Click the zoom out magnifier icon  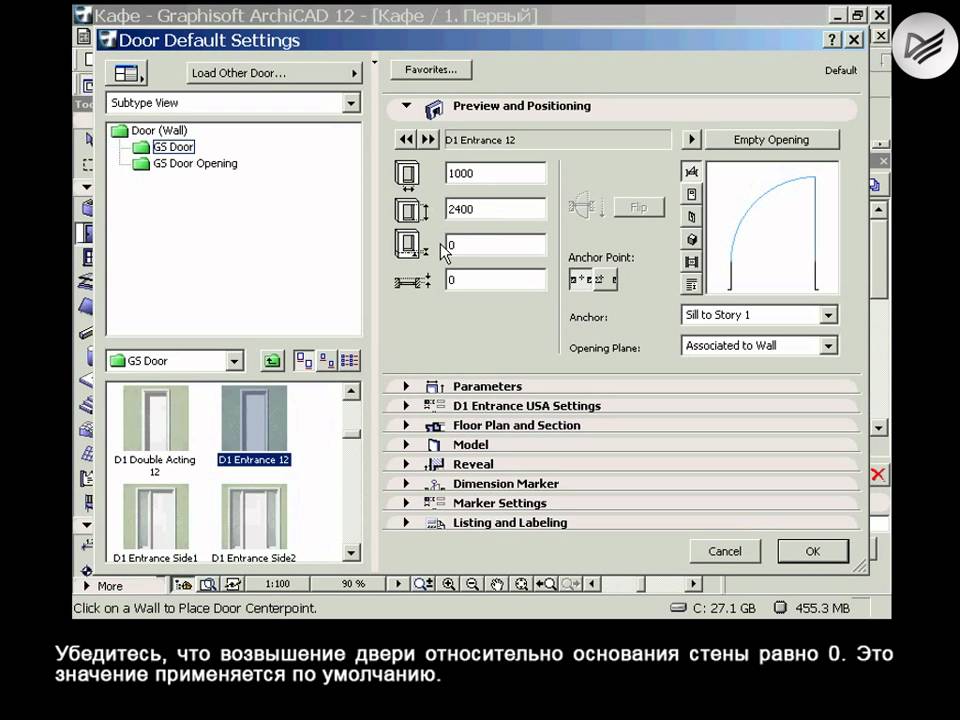[x=472, y=584]
